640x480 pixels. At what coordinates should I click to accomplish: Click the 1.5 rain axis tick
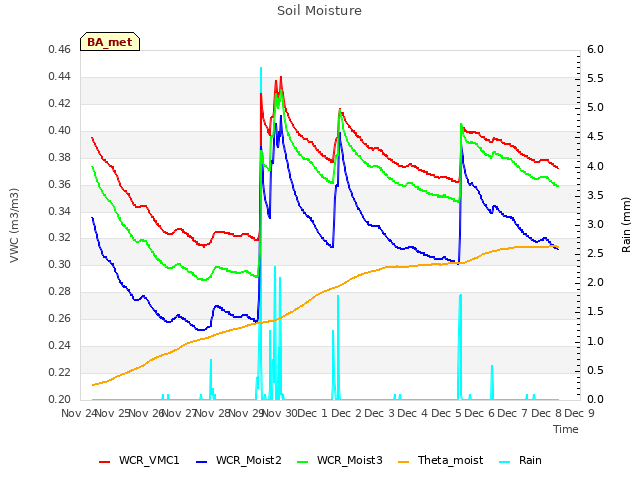[595, 312]
